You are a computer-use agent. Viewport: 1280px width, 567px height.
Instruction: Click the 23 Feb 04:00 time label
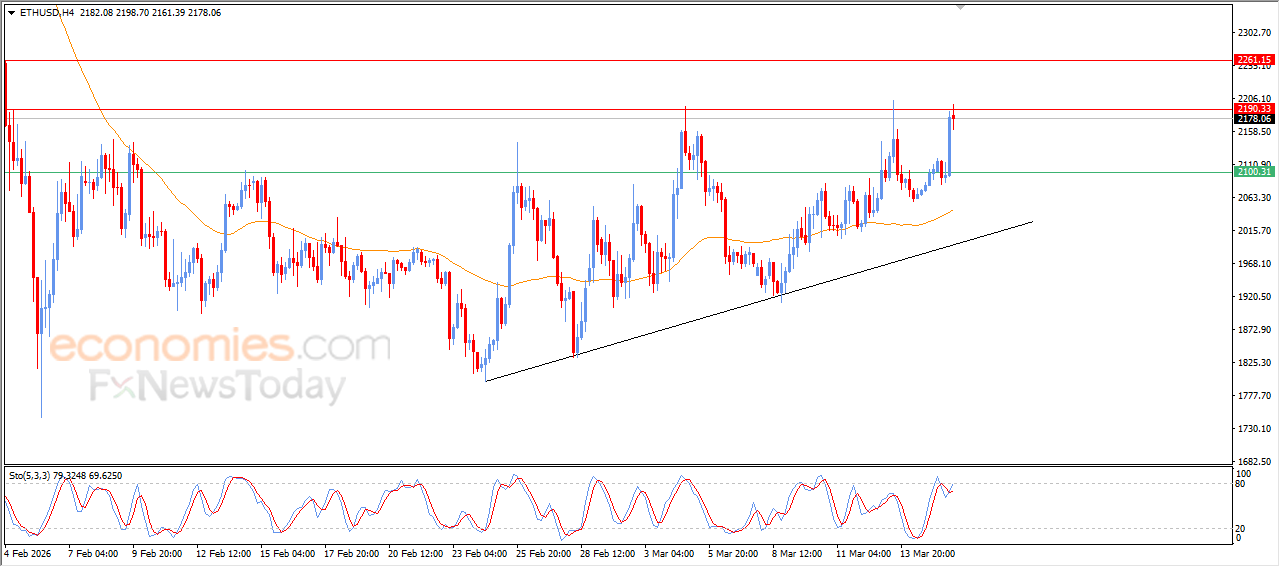pos(478,553)
